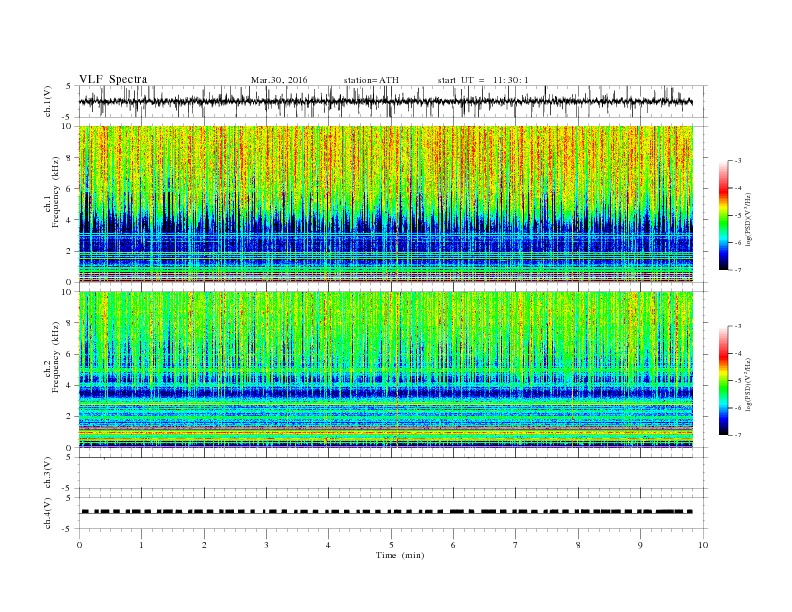This screenshot has width=792, height=612.
Task: Click the time axis tick label '4'
Action: pos(328,545)
